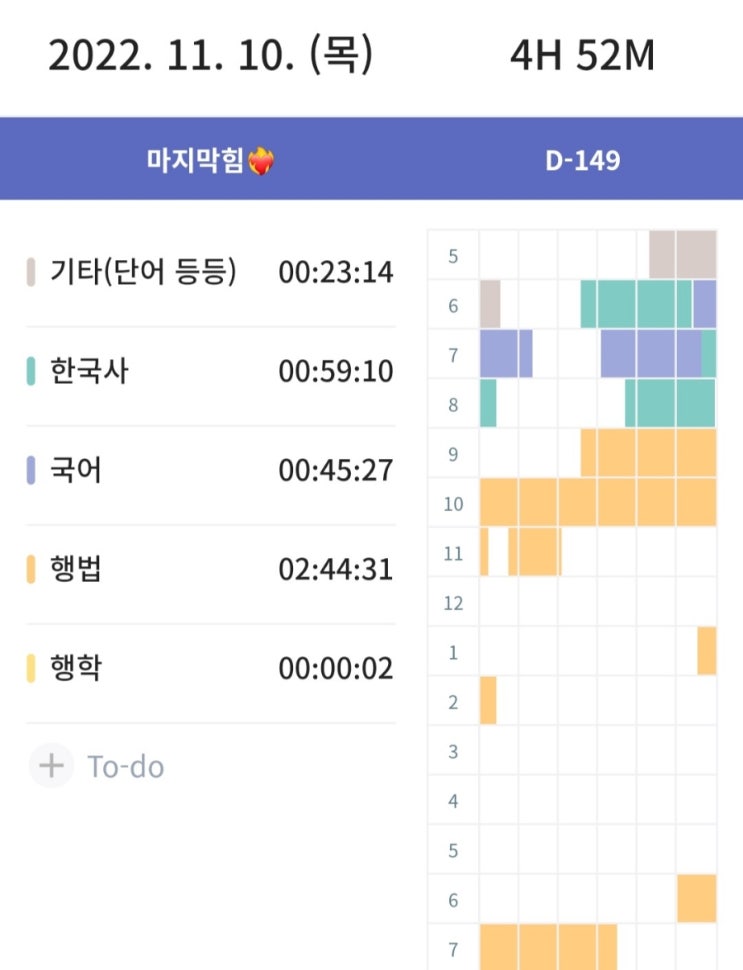Click the plus icon beside To-do

(50, 766)
